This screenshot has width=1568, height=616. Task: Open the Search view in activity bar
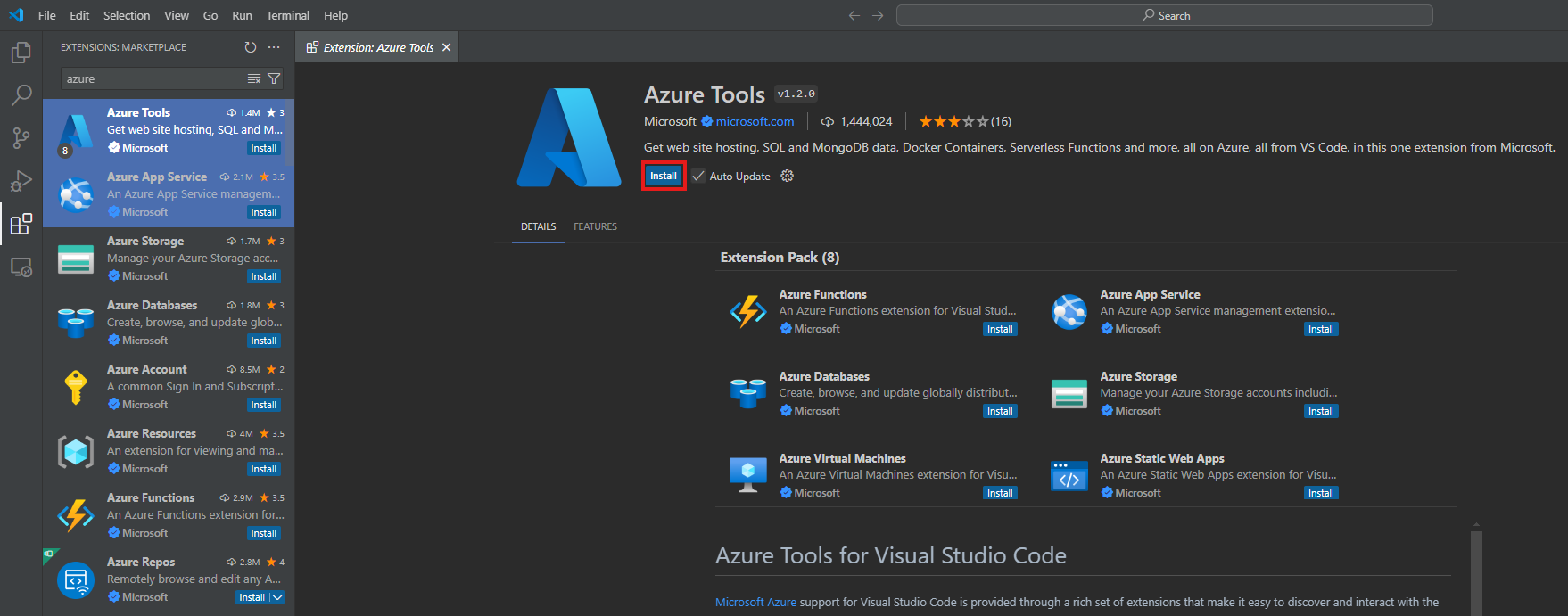[x=21, y=95]
